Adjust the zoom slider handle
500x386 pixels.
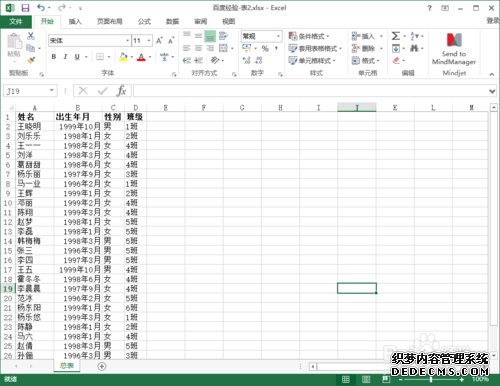point(431,379)
